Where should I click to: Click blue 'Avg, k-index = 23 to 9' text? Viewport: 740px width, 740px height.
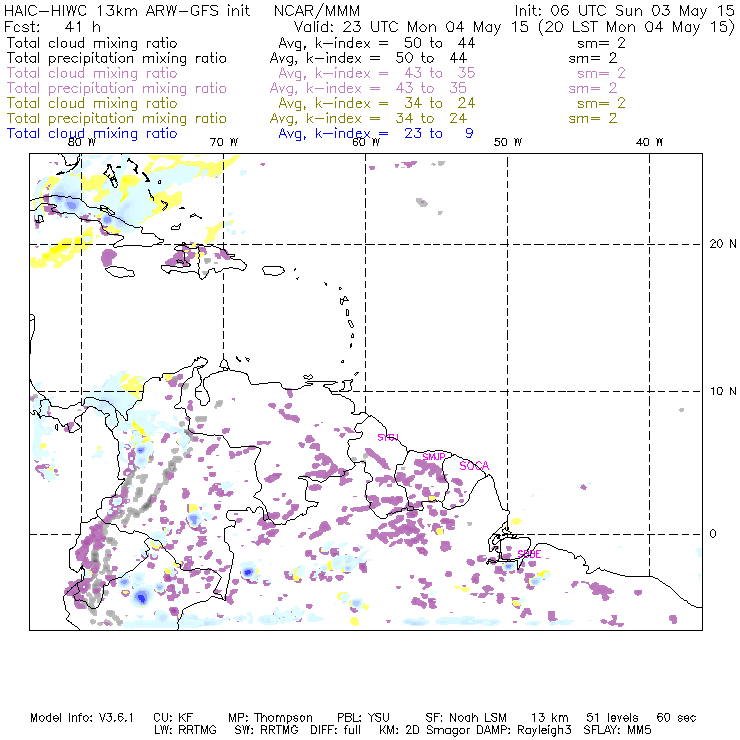pyautogui.click(x=376, y=134)
